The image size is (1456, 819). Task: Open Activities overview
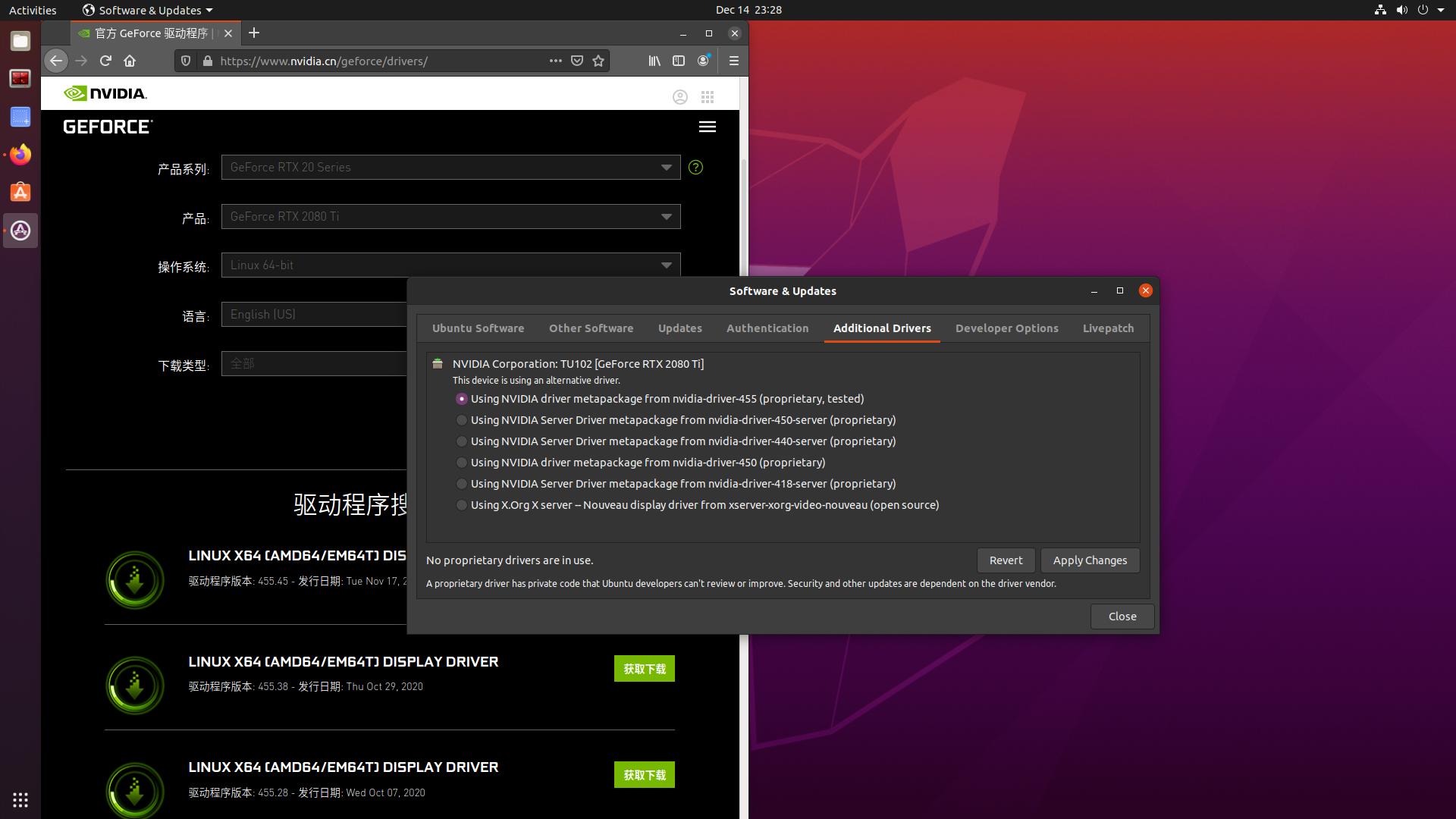(x=33, y=10)
